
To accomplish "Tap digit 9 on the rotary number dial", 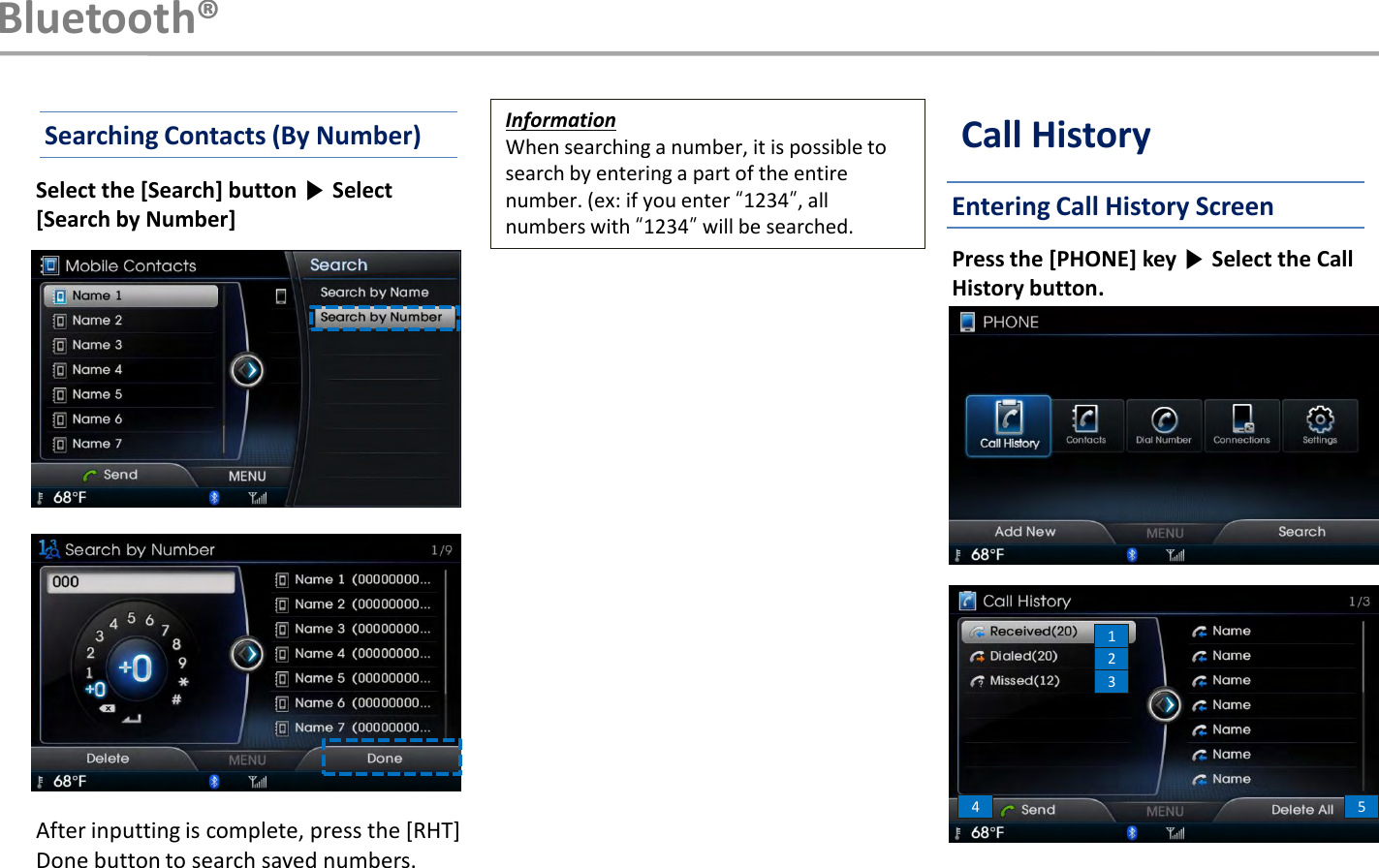I will point(182,663).
